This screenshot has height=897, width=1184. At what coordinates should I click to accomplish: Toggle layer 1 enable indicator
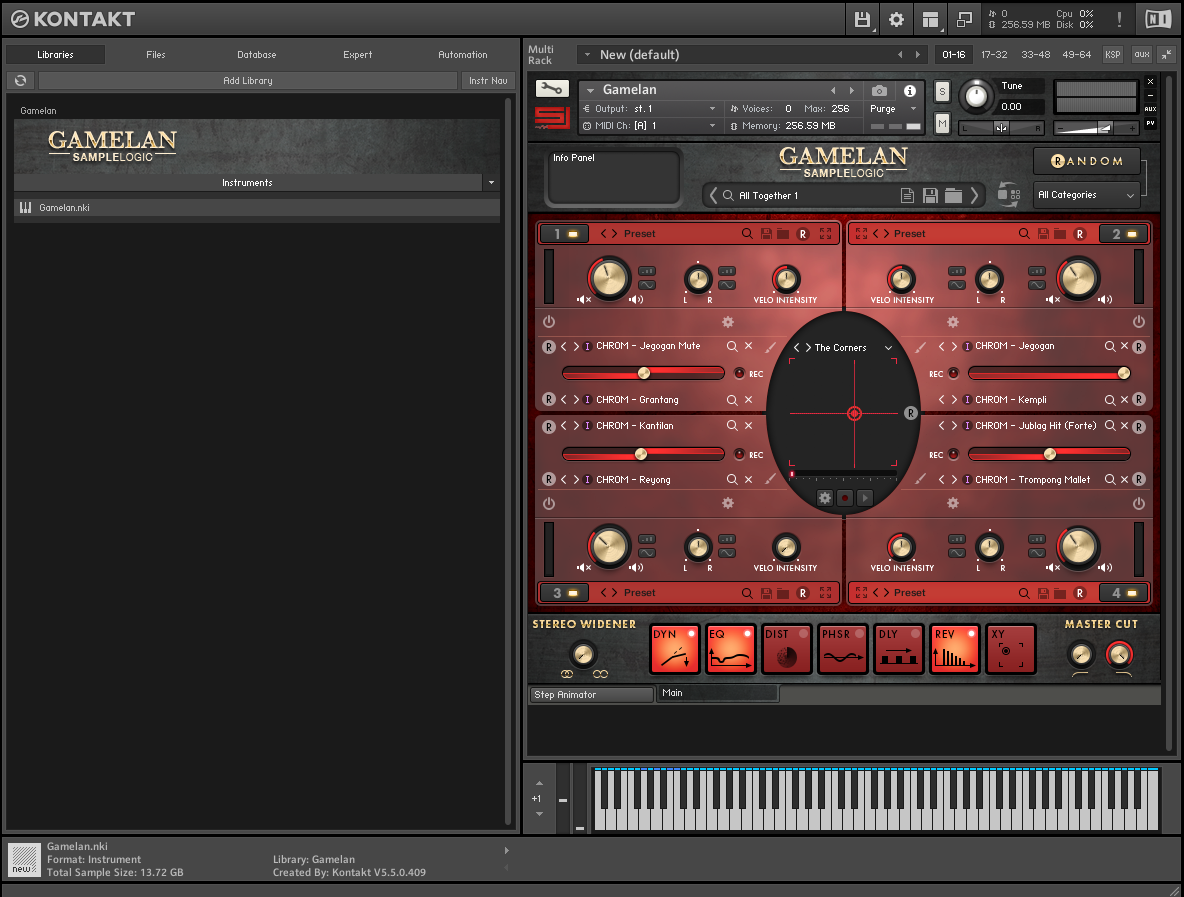(572, 234)
